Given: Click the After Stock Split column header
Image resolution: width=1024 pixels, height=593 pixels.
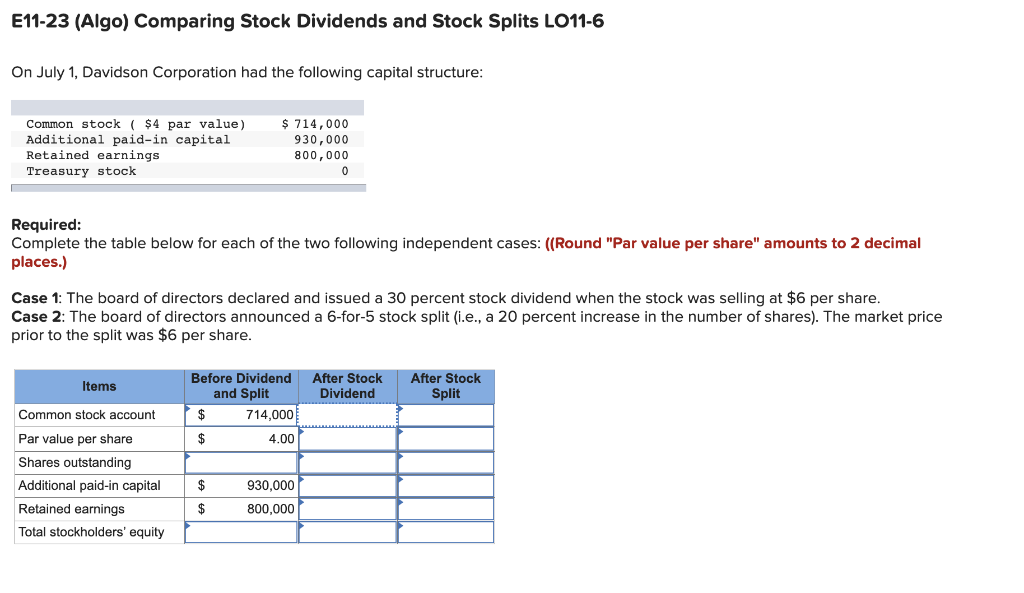Looking at the screenshot, I should coord(445,386).
